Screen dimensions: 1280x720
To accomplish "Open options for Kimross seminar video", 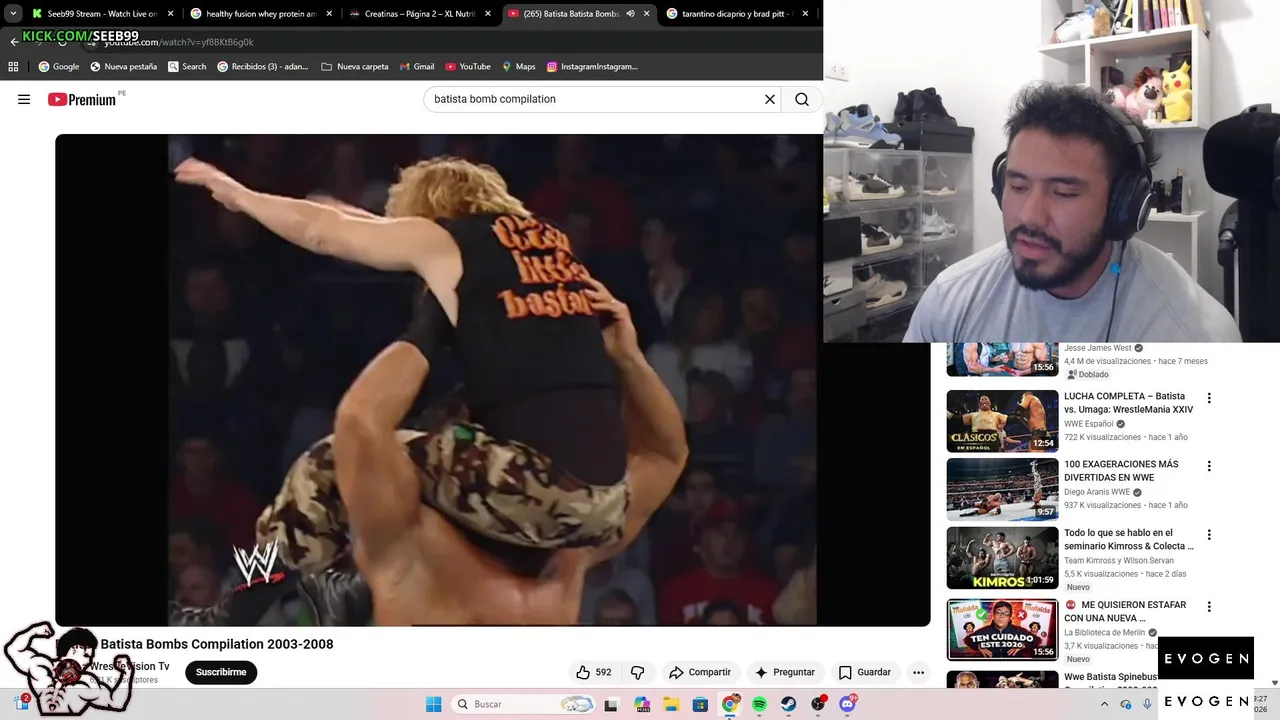I will 1209,535.
